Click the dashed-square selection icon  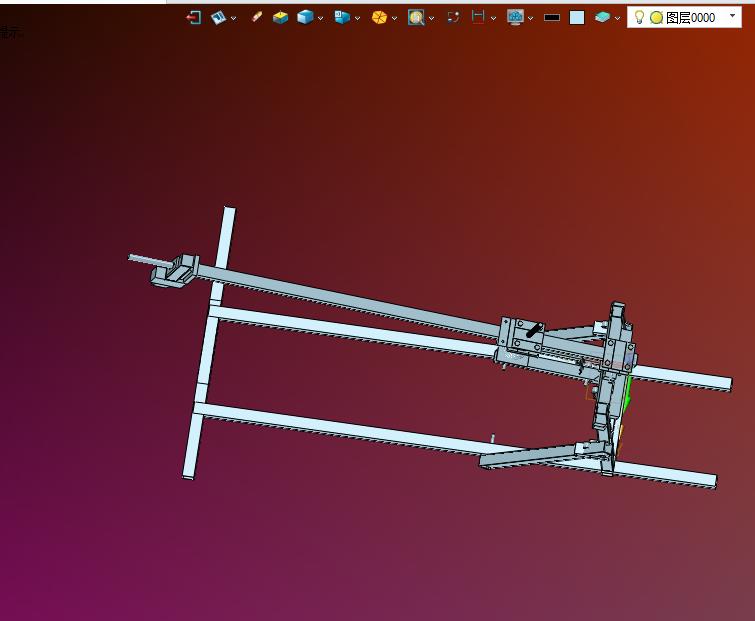click(x=453, y=18)
